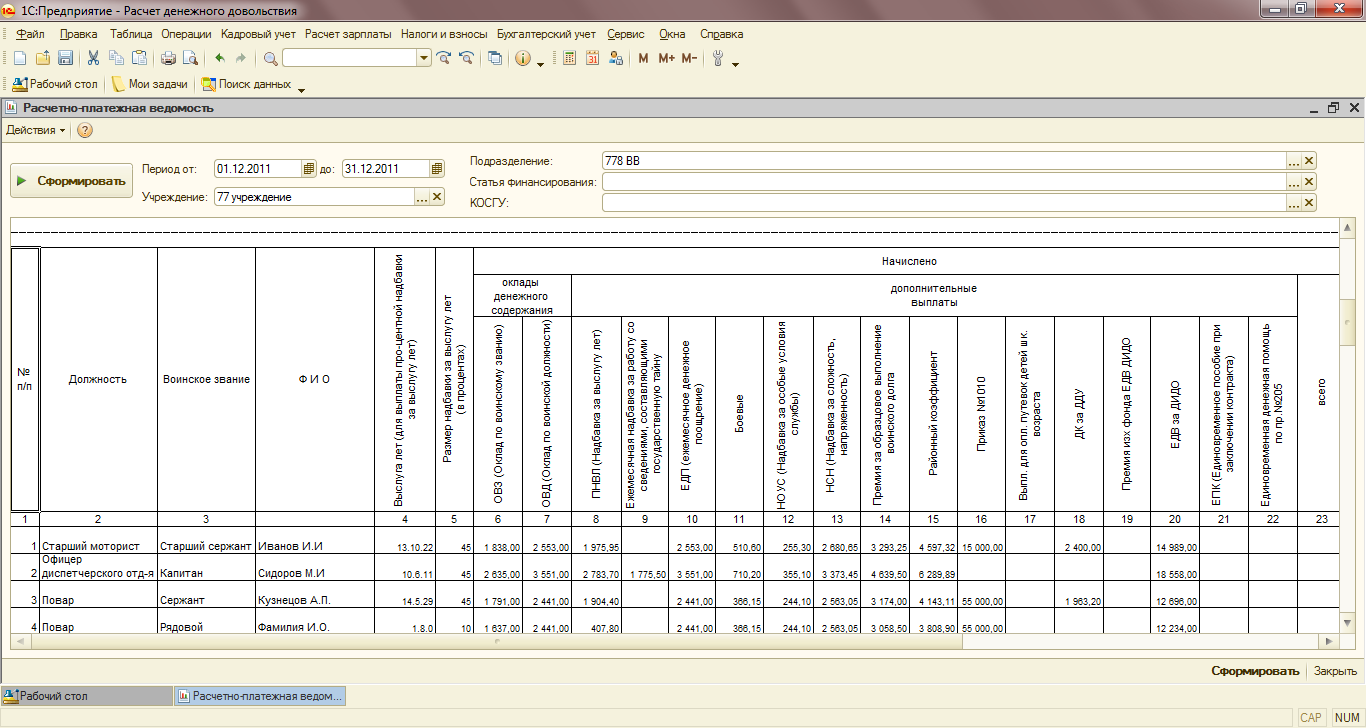Open the calendar picker for the до date

coord(437,169)
